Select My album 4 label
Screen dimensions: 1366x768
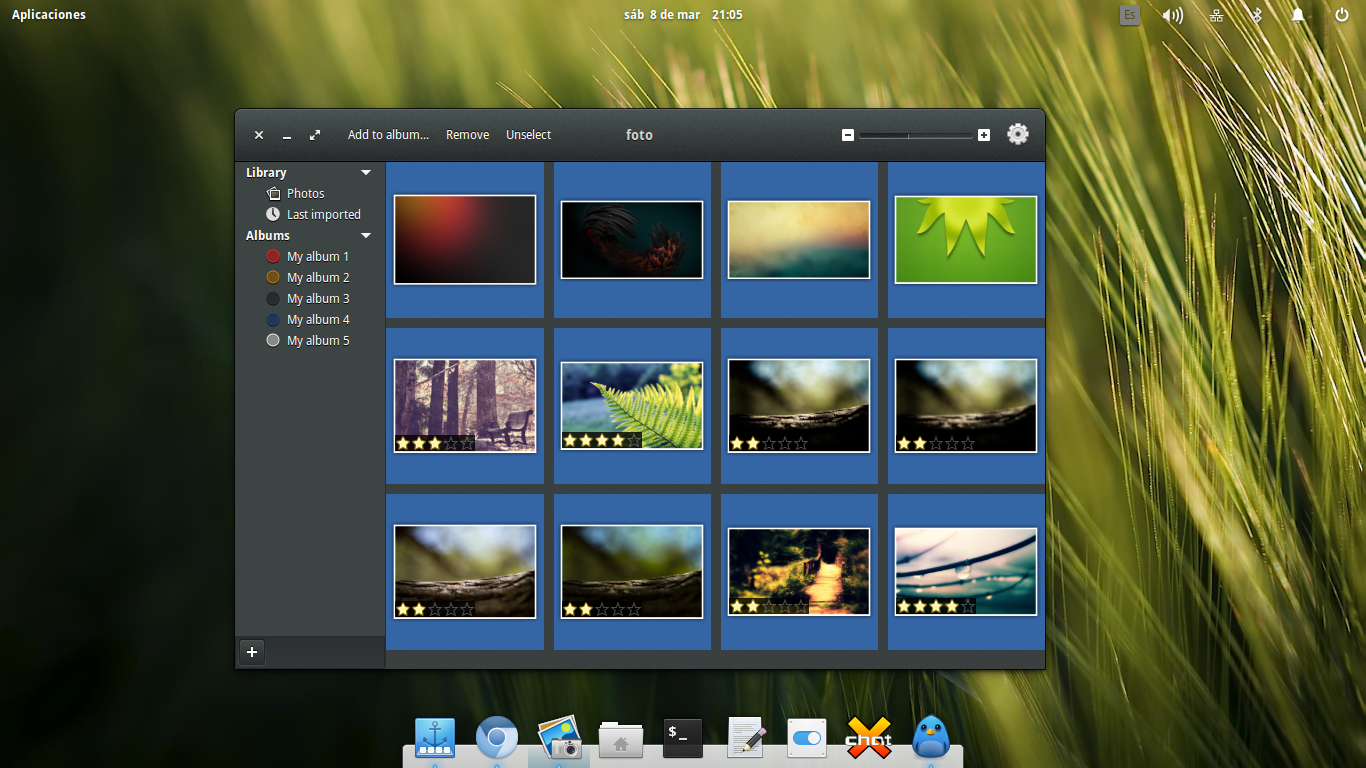pos(318,320)
